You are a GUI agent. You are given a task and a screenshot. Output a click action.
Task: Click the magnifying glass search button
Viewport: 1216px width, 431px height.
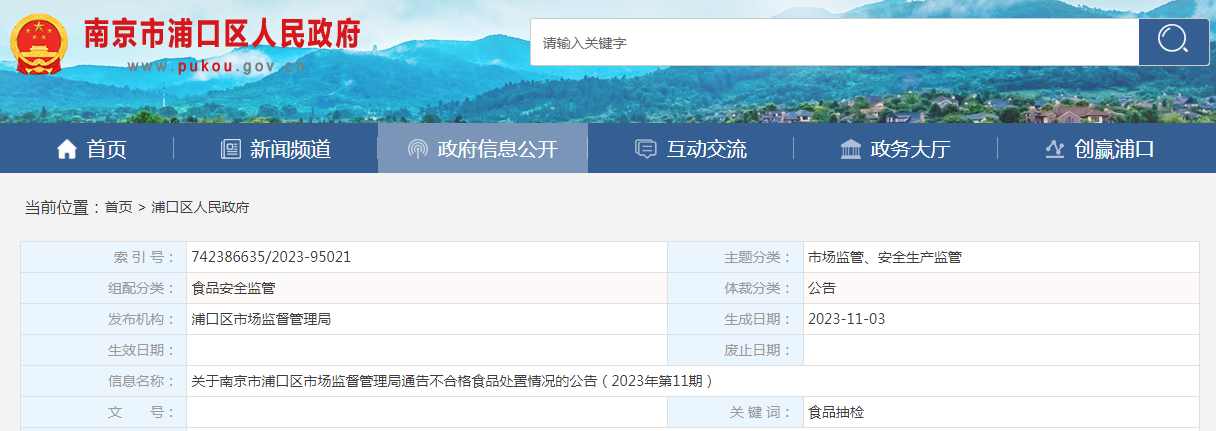pyautogui.click(x=1173, y=42)
